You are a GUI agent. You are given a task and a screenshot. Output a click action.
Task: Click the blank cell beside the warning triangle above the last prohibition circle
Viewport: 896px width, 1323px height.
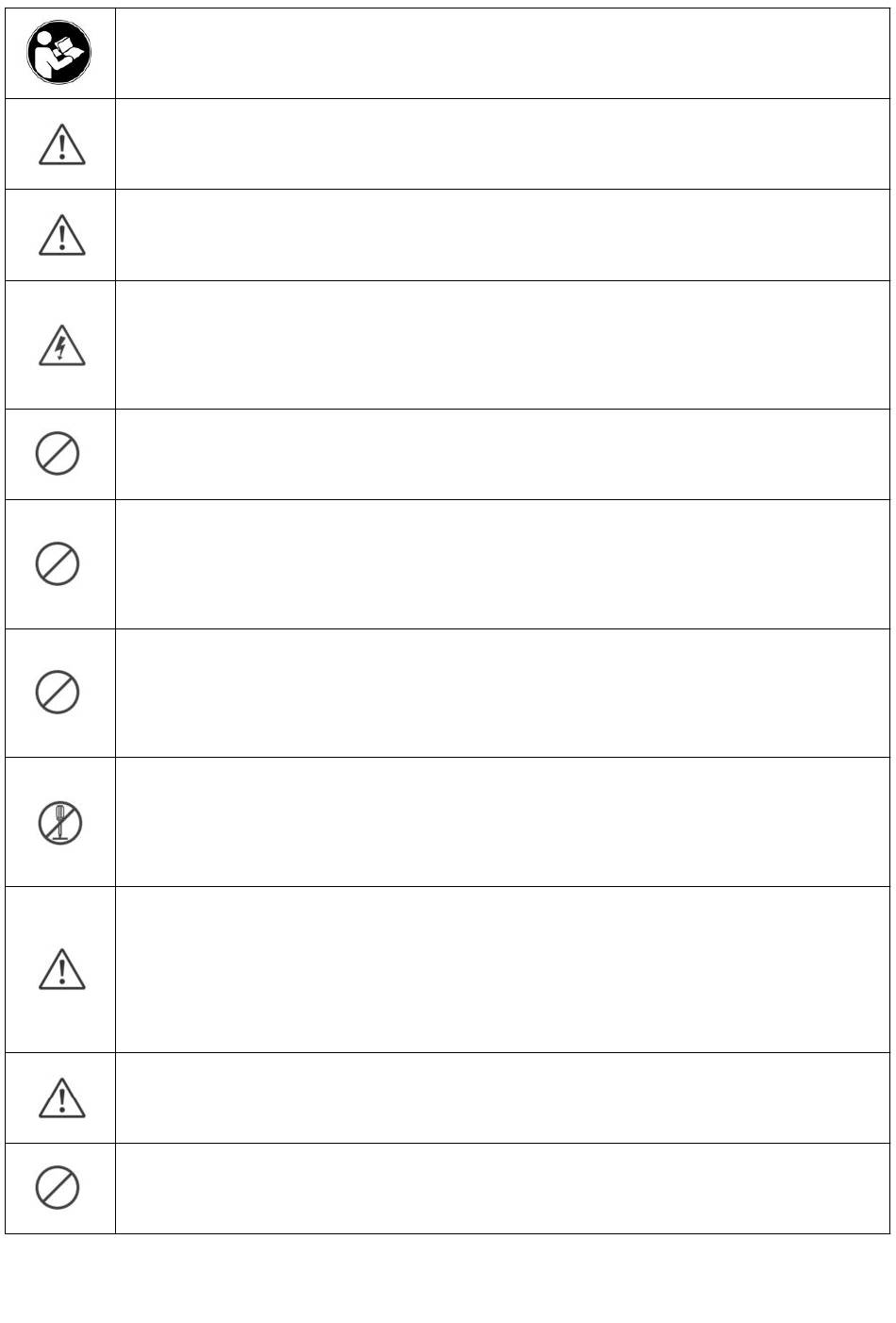point(502,1097)
